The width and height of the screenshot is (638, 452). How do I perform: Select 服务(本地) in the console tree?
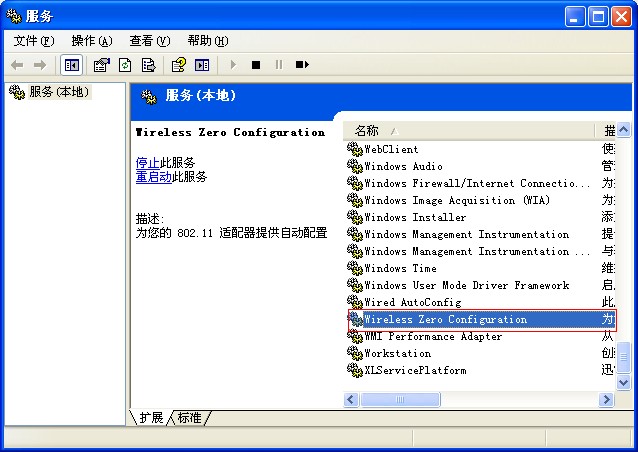pos(59,92)
